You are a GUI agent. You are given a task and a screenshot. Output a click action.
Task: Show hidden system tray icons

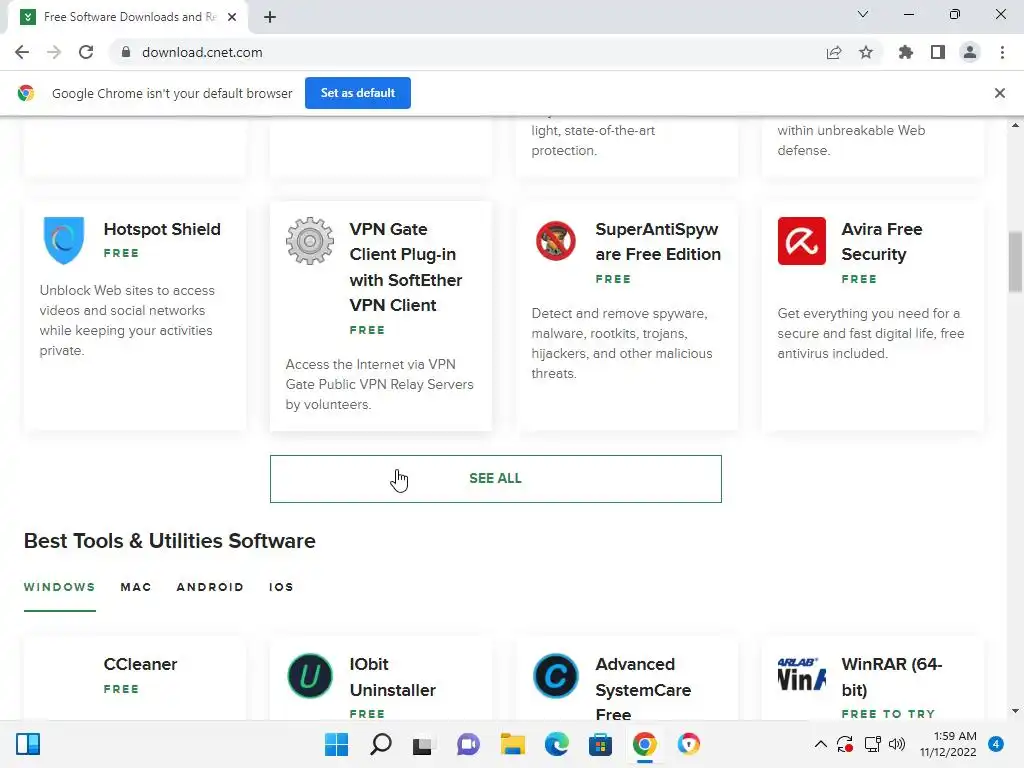coord(821,744)
